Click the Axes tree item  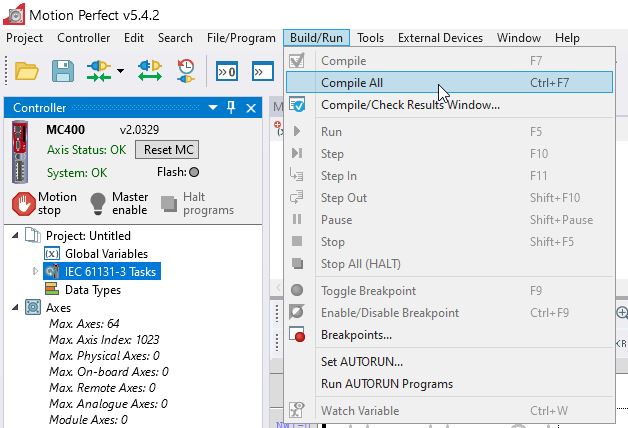click(x=58, y=307)
